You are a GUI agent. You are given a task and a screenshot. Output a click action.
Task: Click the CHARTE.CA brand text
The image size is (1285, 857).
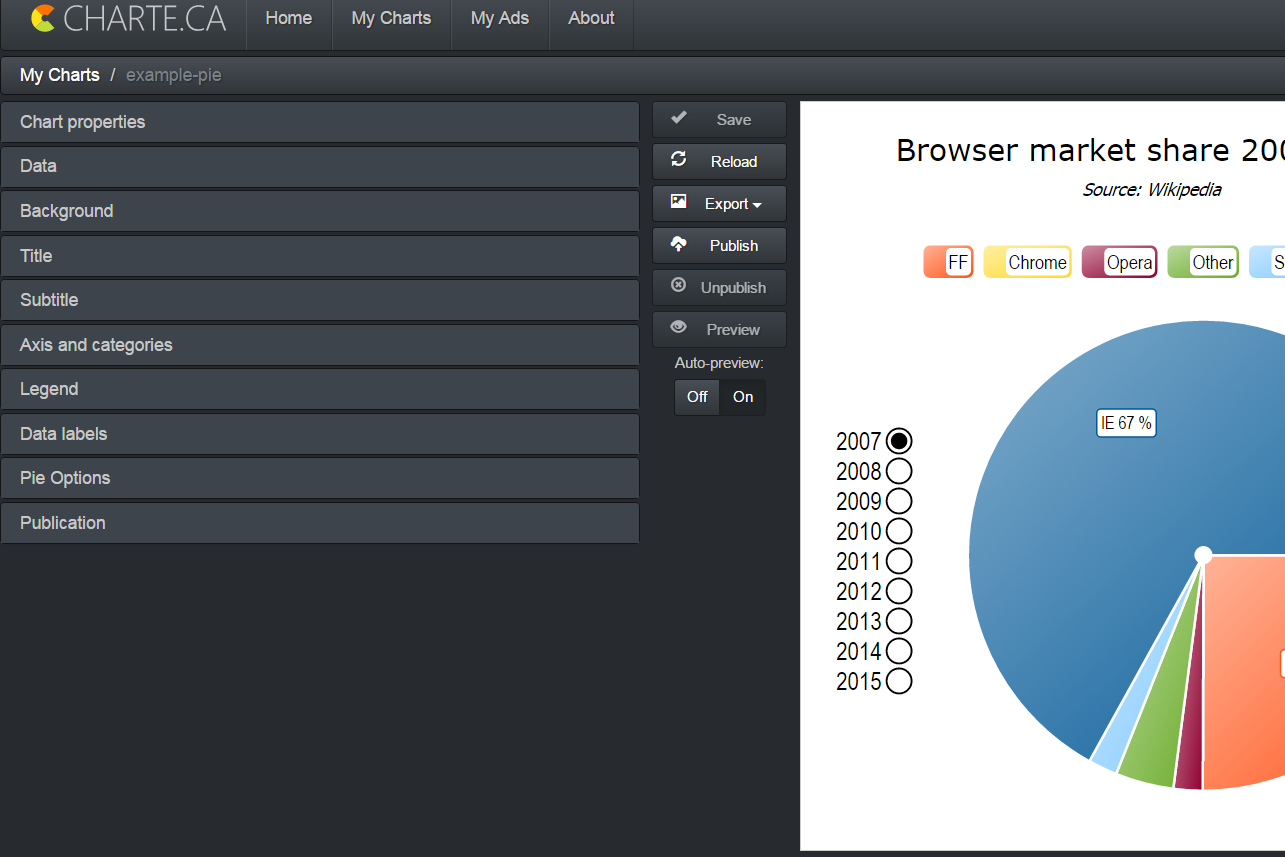[145, 18]
